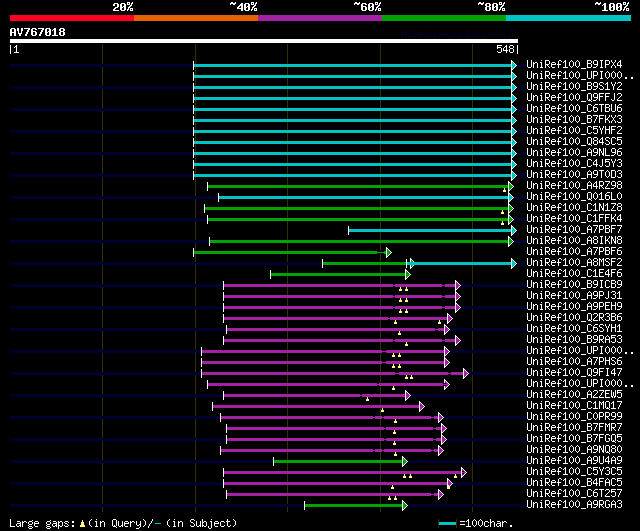Select the UniRef100_B7FMR7 label

(x=574, y=428)
